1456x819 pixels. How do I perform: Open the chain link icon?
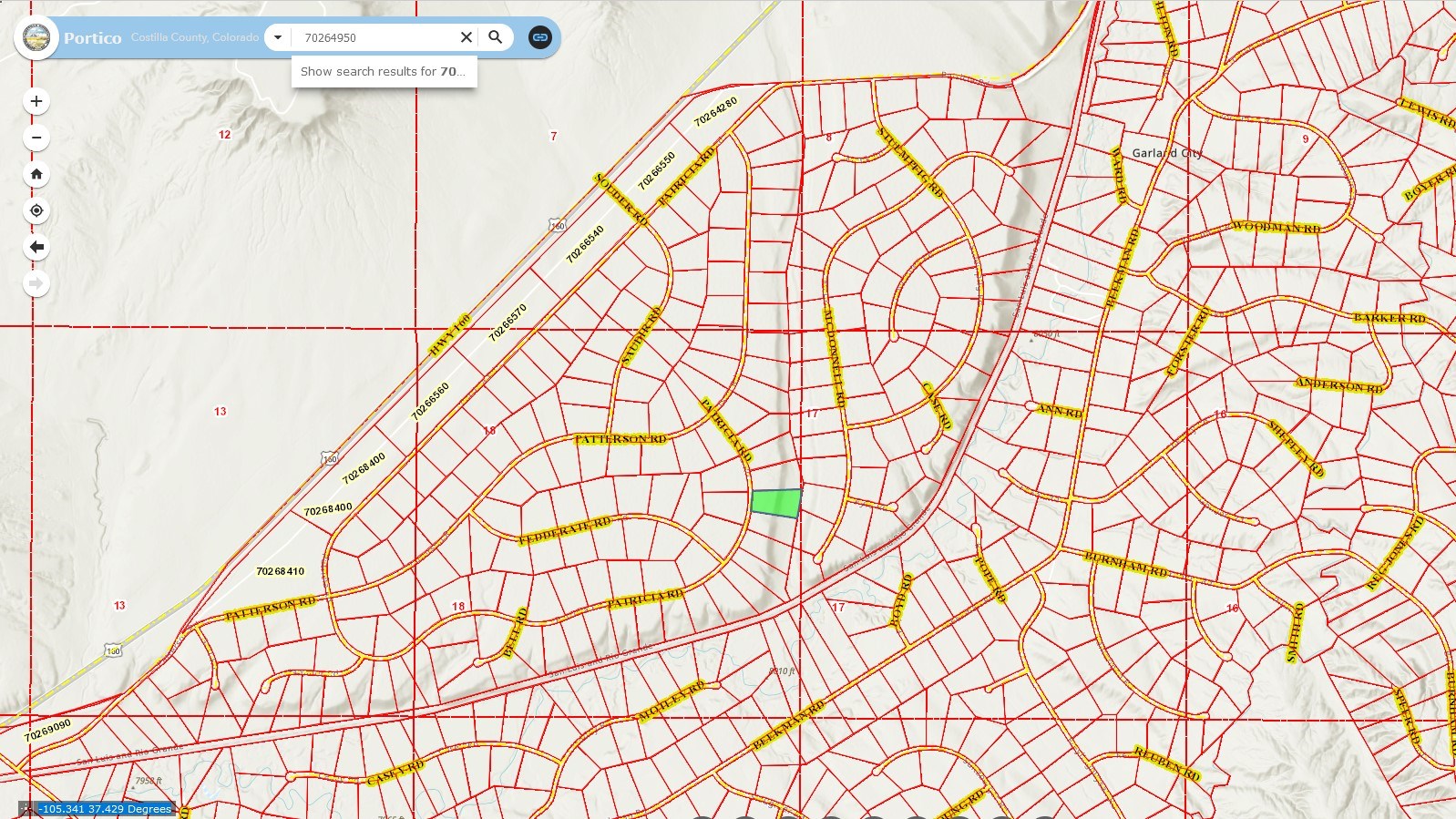[540, 37]
